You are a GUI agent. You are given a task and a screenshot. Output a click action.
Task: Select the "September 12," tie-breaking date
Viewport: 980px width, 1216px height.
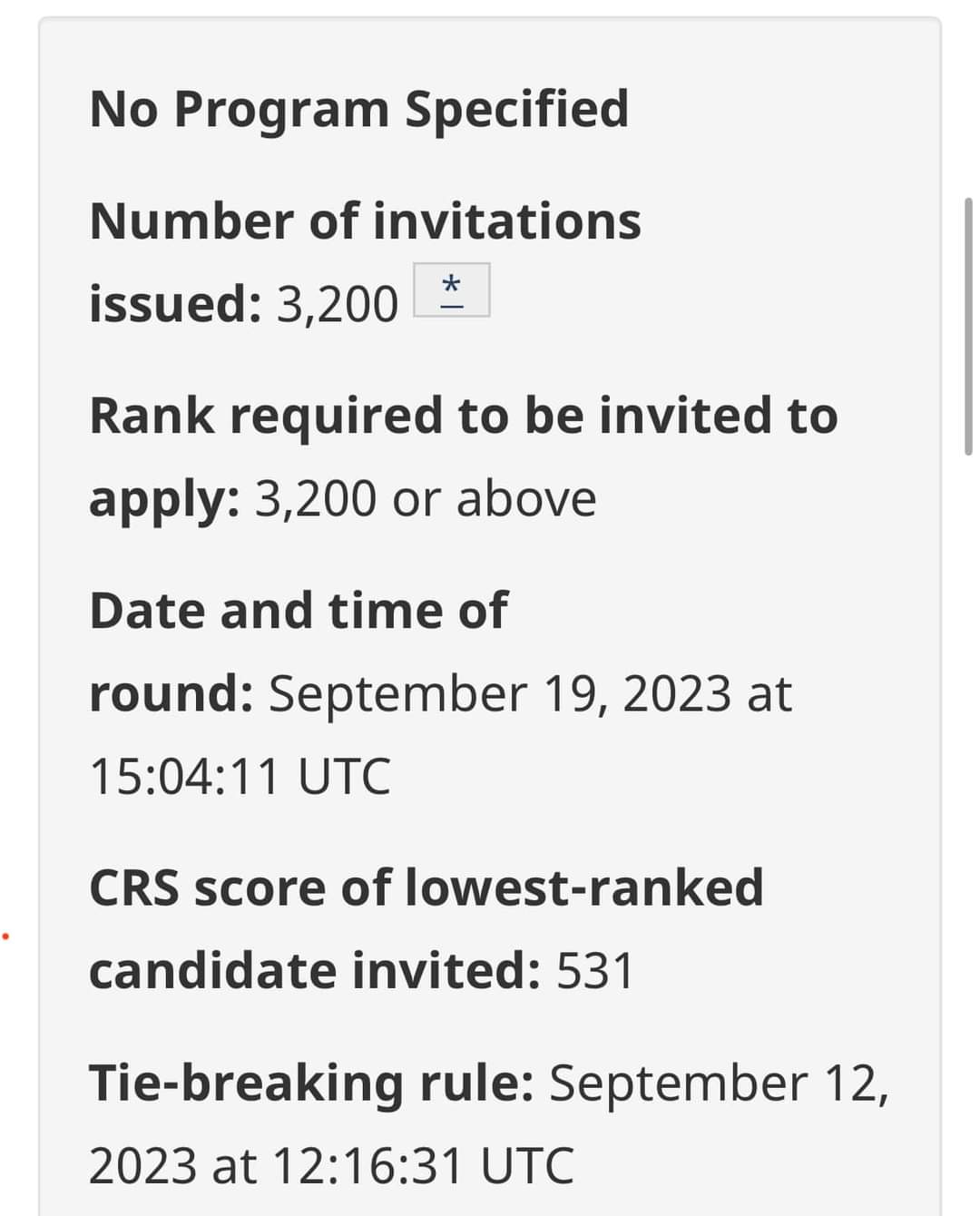(720, 1084)
